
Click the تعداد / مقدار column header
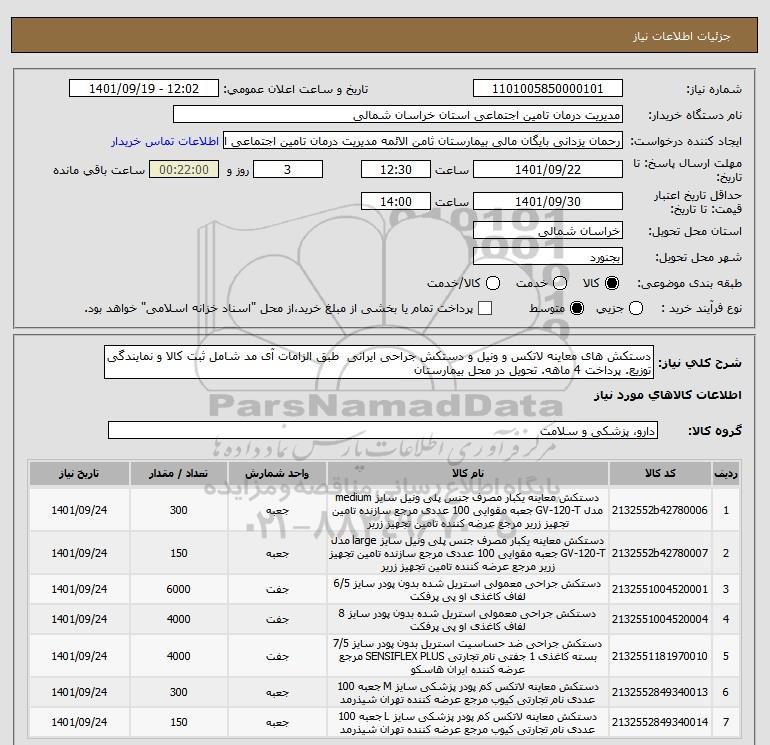[x=178, y=473]
